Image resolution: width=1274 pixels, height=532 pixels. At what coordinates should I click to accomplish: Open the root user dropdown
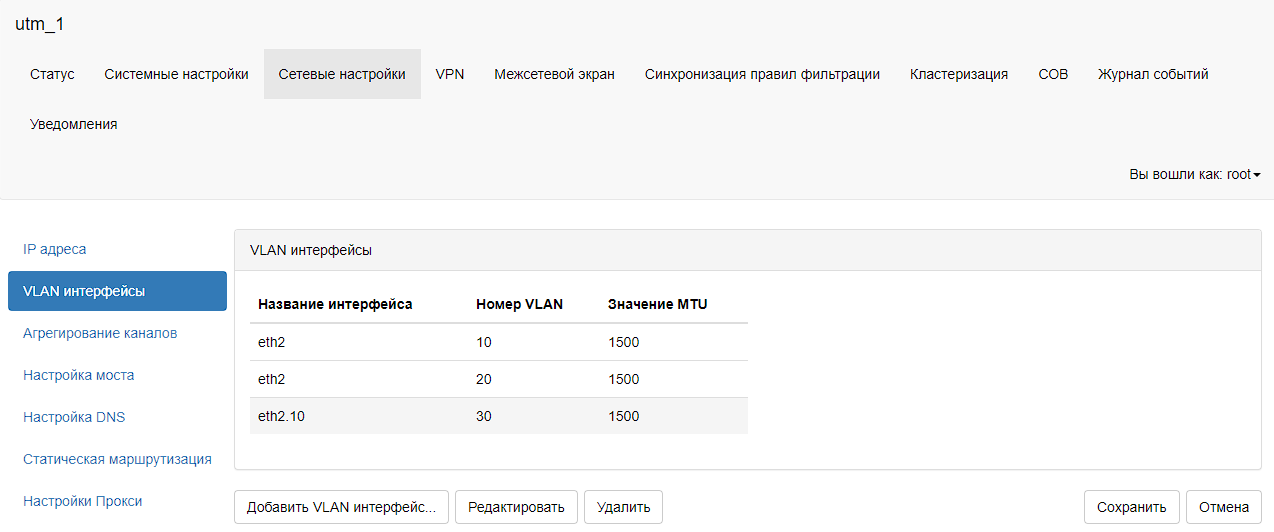1194,174
